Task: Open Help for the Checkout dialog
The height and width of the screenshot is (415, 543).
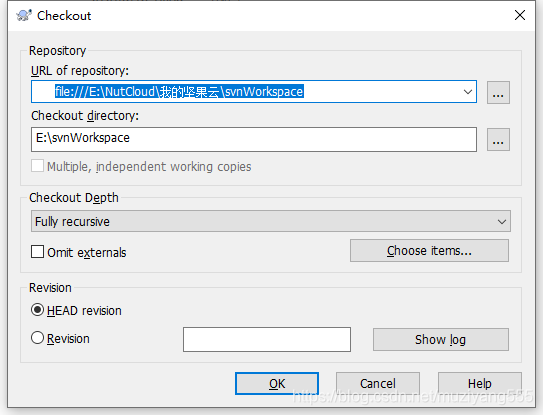Action: (480, 383)
